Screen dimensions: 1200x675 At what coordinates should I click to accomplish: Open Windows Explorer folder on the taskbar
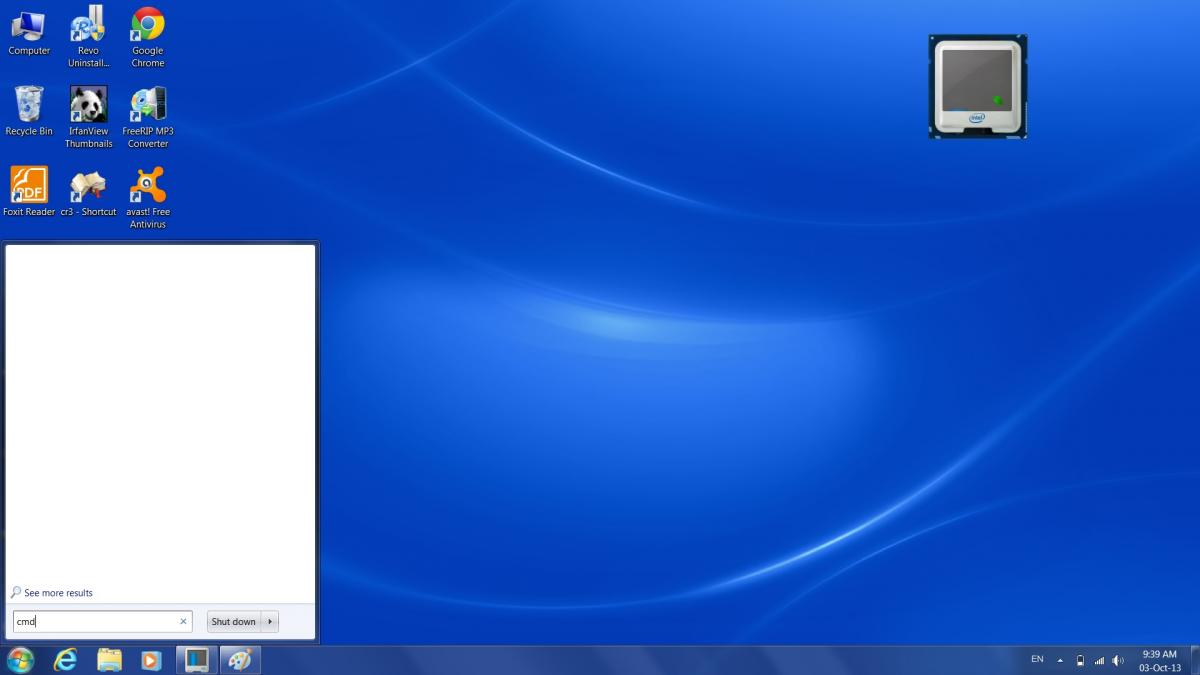coord(109,660)
